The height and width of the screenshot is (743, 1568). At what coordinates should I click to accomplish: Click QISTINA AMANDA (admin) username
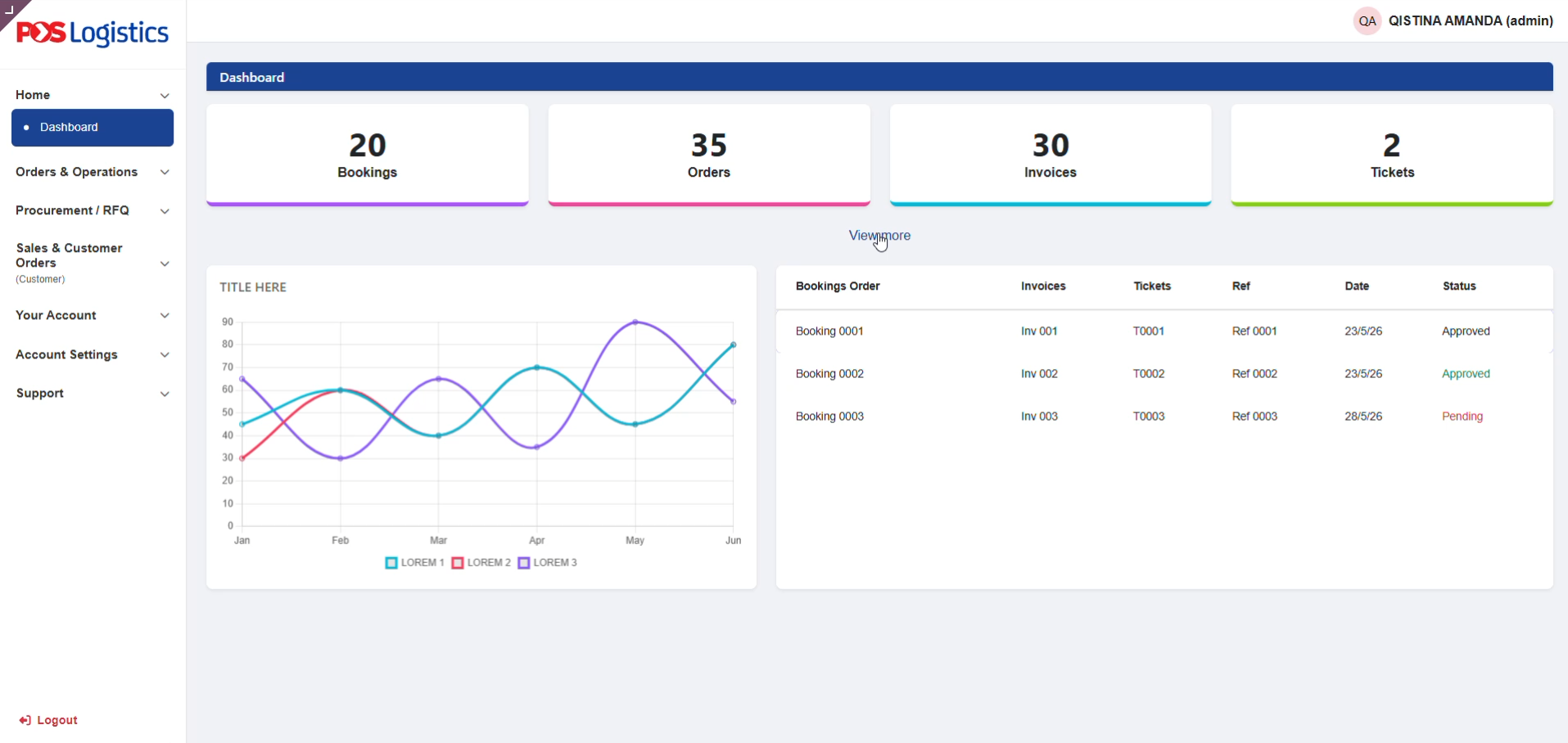click(1471, 21)
